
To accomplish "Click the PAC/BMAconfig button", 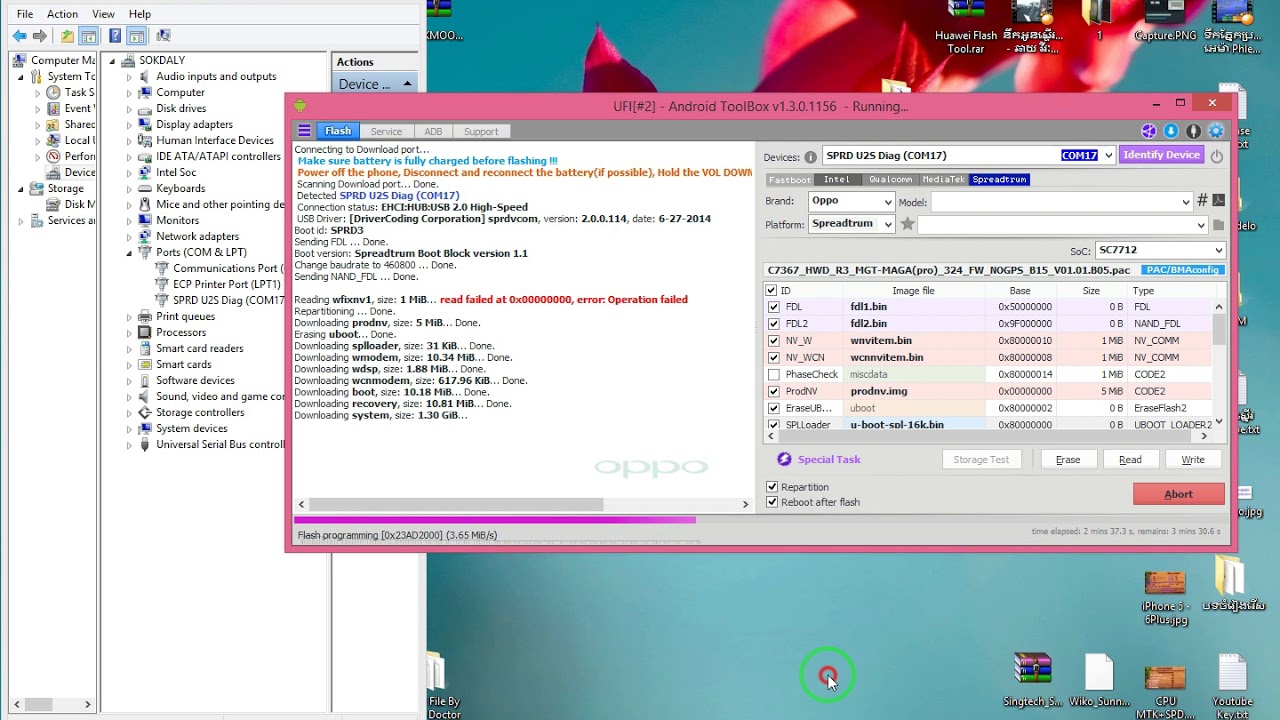I will (1182, 270).
